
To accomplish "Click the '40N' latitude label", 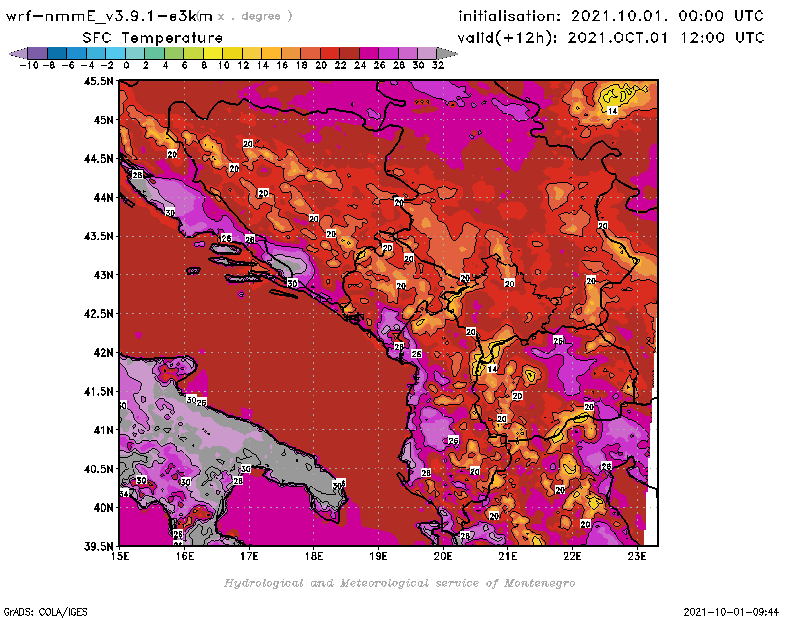I will [103, 508].
